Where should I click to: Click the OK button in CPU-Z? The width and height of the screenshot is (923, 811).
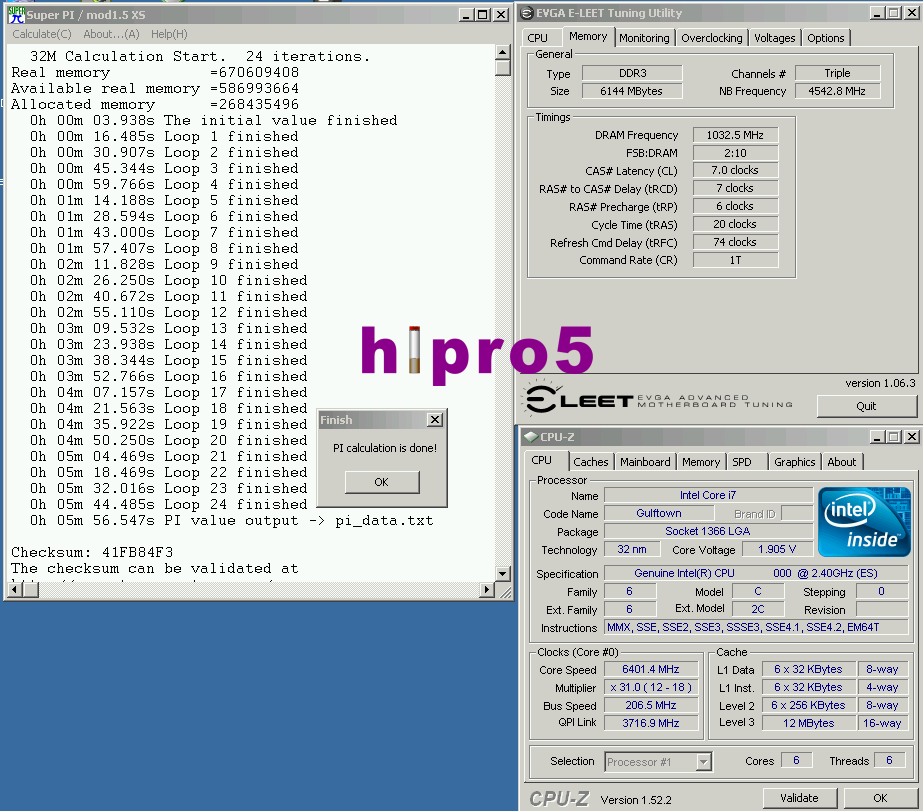pyautogui.click(x=880, y=798)
